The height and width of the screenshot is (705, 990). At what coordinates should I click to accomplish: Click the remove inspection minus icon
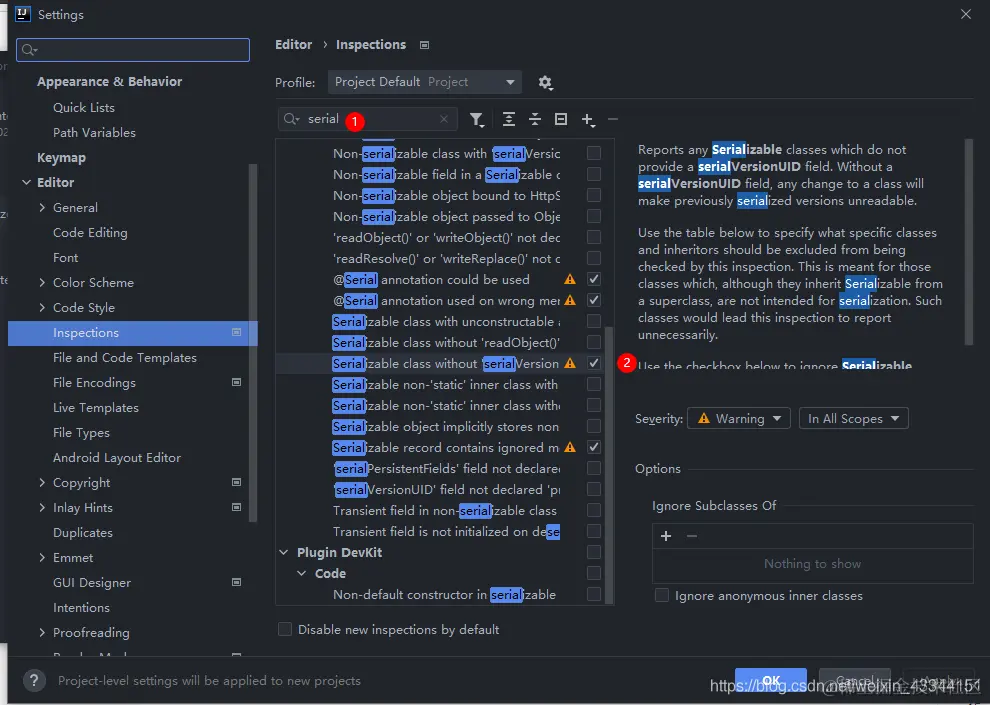[612, 119]
